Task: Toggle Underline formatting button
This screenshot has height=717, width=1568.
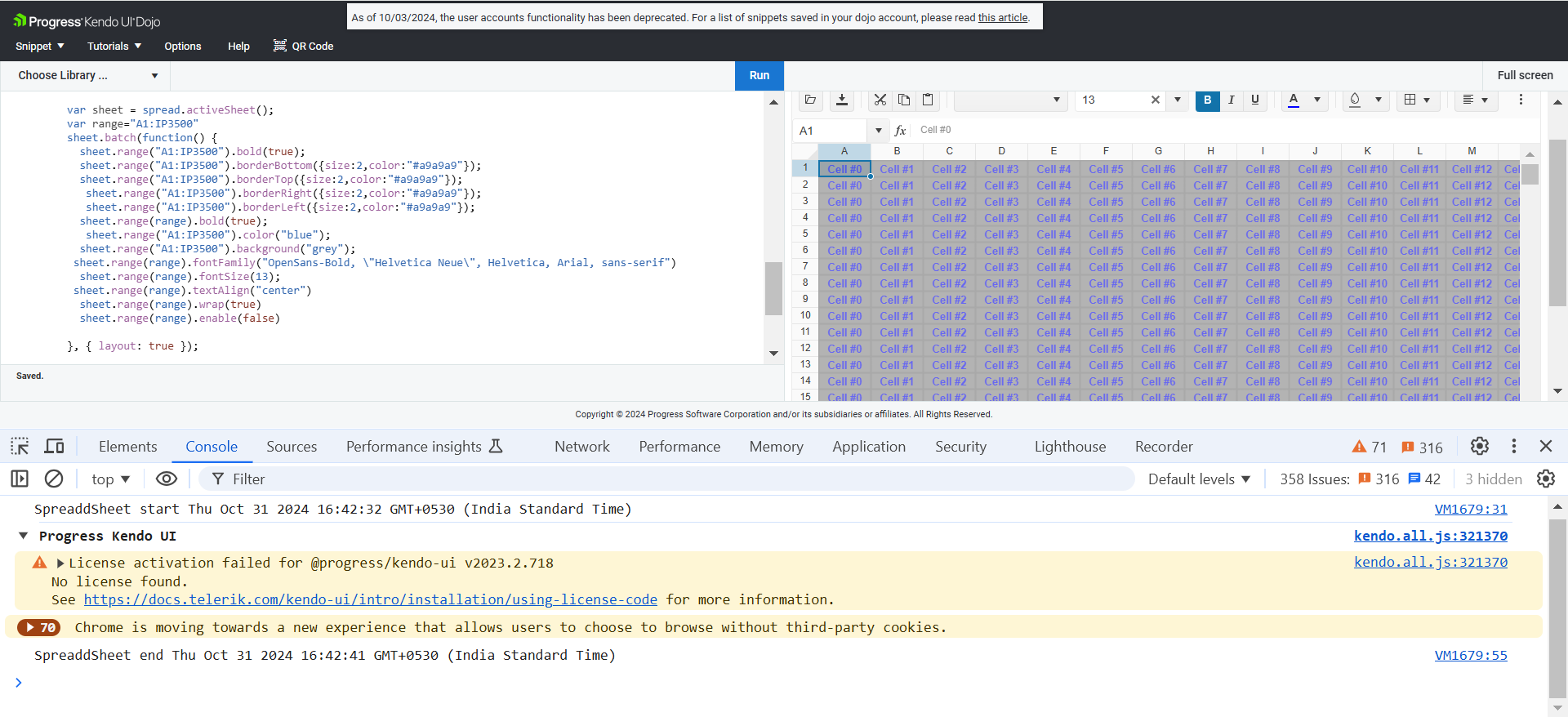Action: pos(1255,100)
